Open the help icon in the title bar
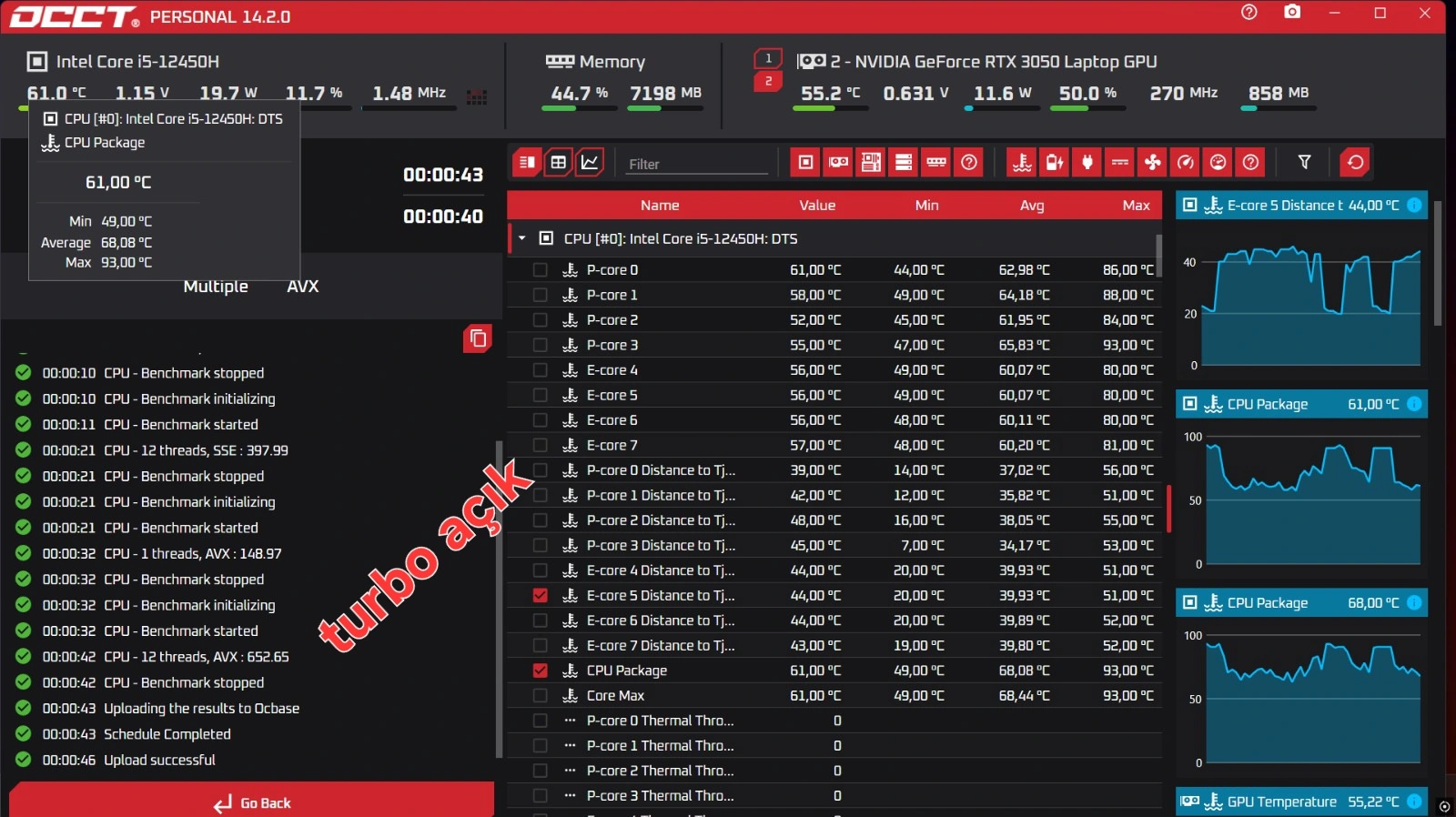The height and width of the screenshot is (817, 1456). [x=1249, y=13]
